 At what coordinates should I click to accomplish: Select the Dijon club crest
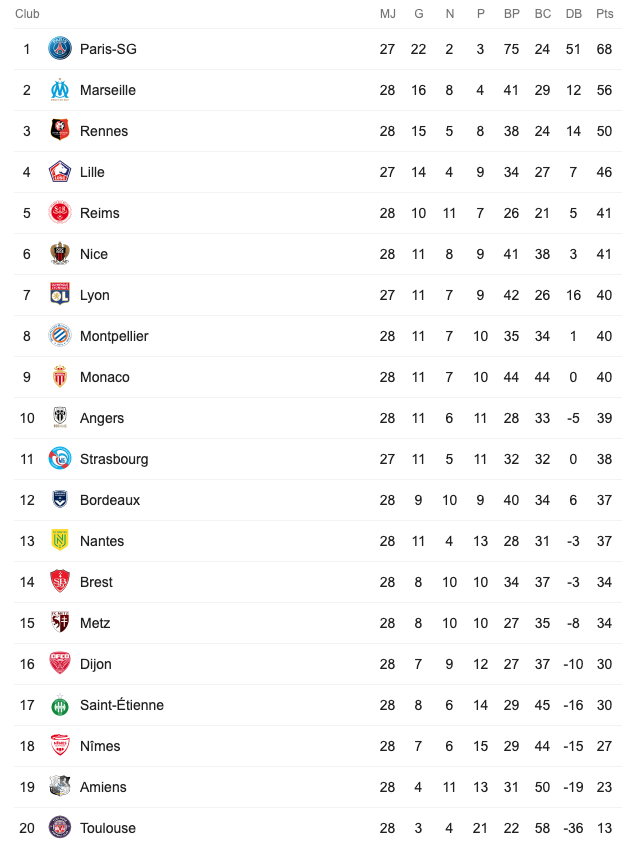coord(60,664)
